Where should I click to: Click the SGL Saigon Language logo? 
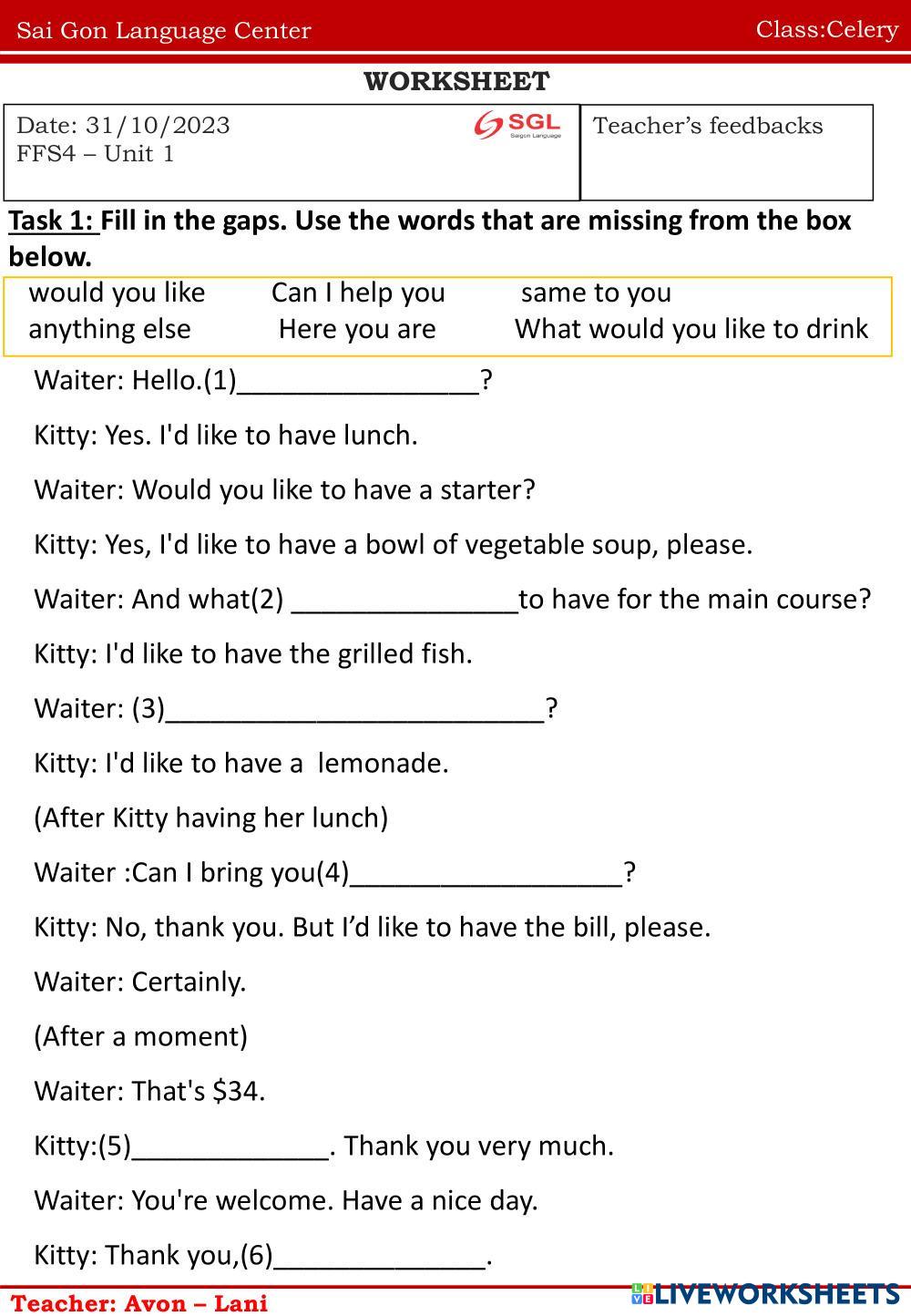(x=517, y=126)
